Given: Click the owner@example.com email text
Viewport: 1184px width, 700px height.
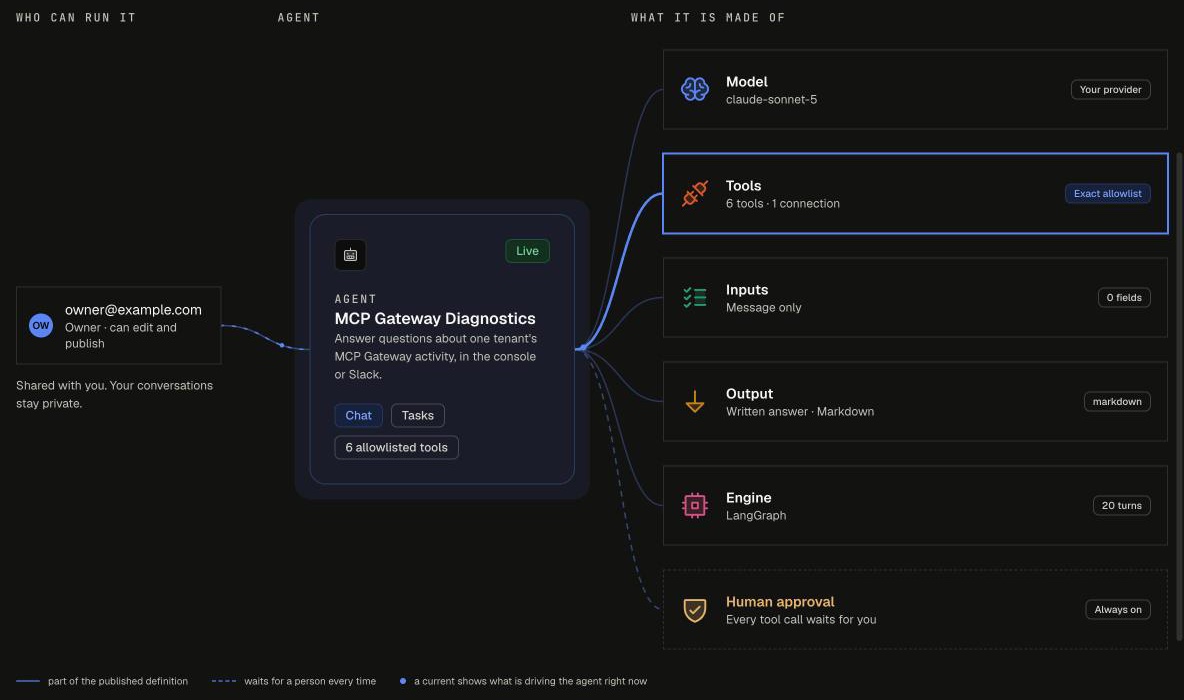Looking at the screenshot, I should pos(133,310).
